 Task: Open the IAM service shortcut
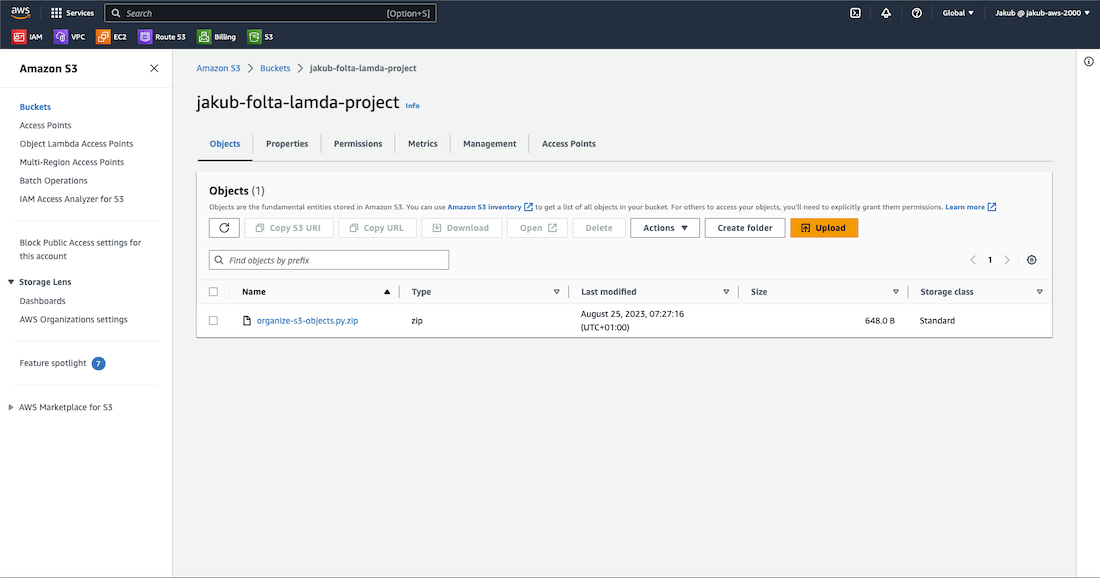point(28,37)
